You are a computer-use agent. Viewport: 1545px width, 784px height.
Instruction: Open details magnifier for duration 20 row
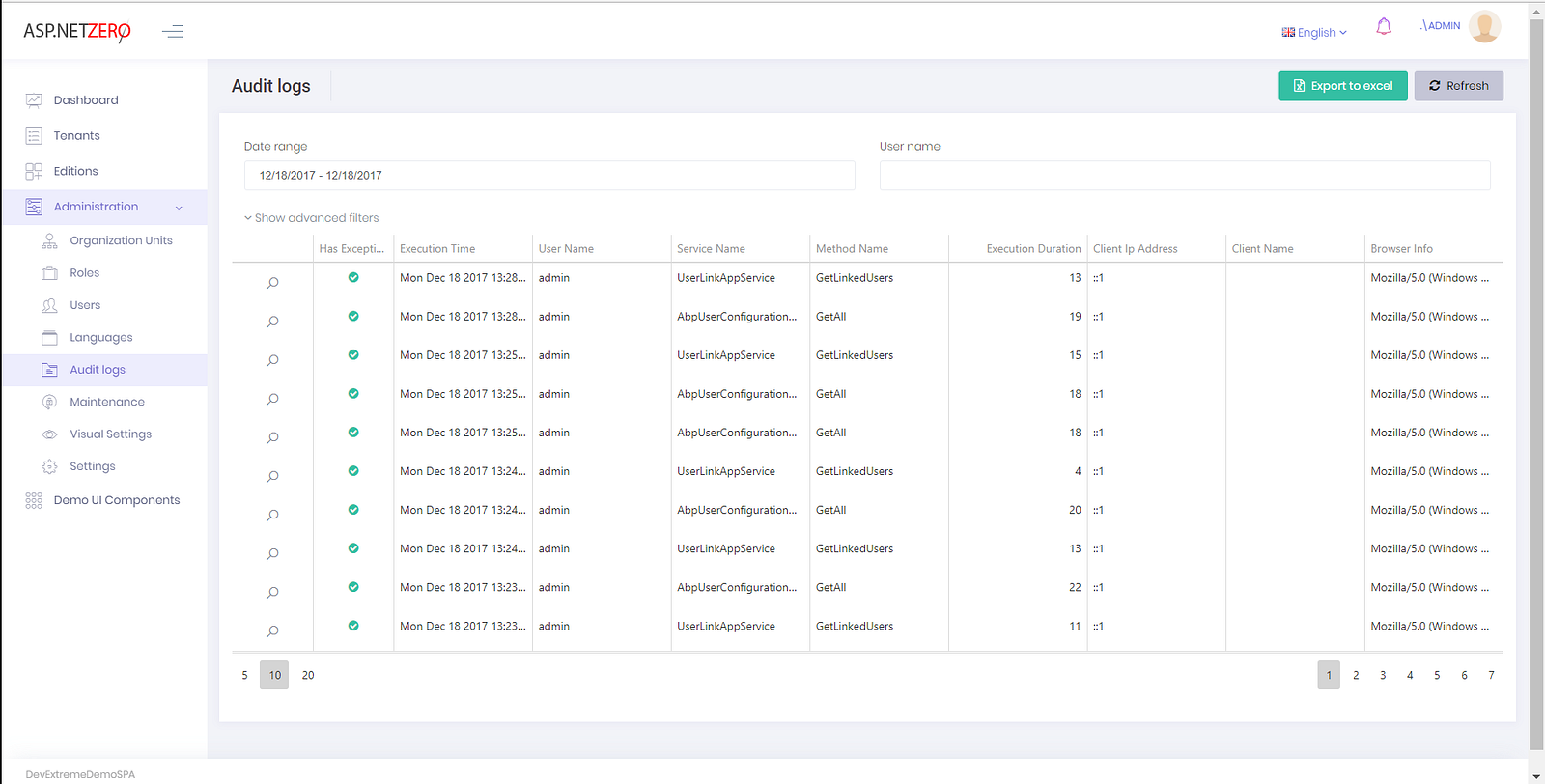click(x=272, y=515)
